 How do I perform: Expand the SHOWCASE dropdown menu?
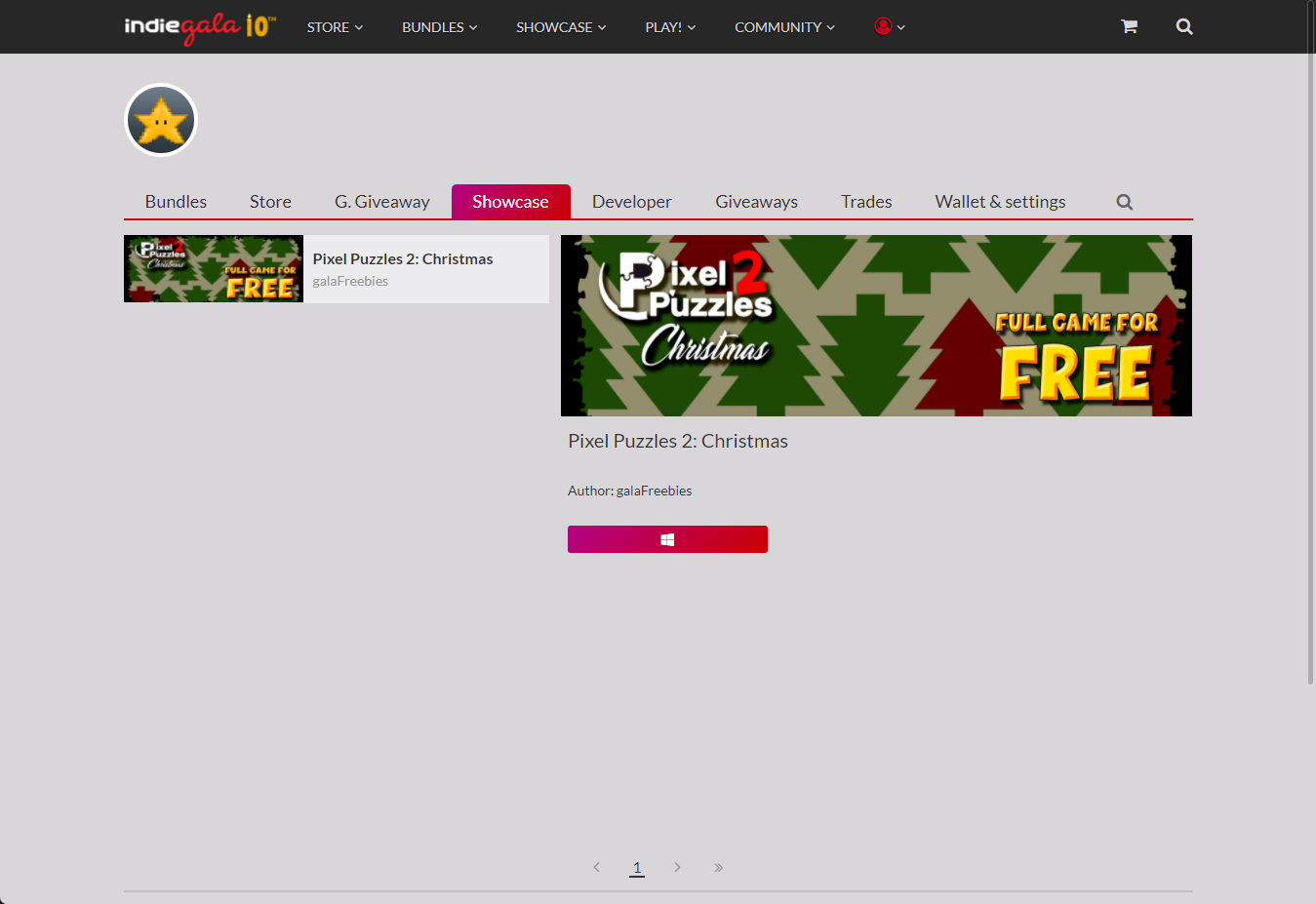tap(561, 27)
